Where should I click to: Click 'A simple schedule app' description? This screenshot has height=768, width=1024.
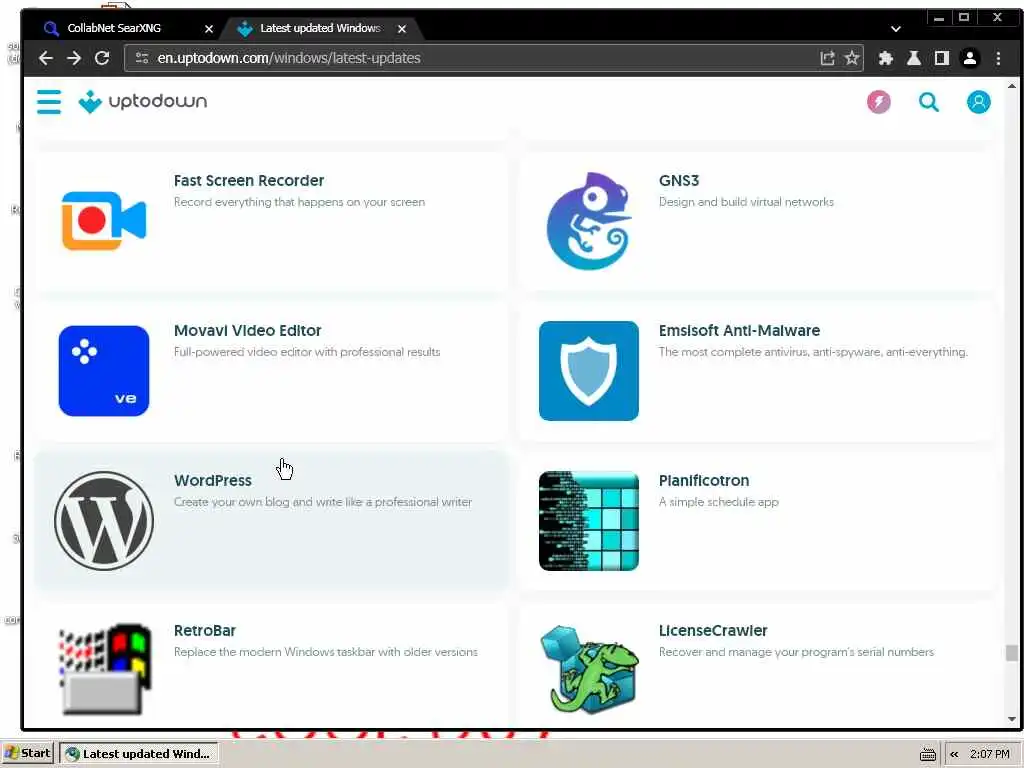(718, 502)
